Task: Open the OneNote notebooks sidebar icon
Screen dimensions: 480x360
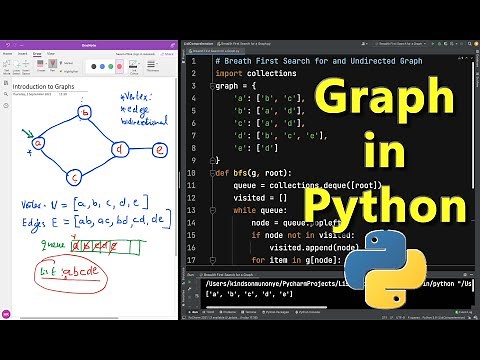Action: [x=6, y=83]
